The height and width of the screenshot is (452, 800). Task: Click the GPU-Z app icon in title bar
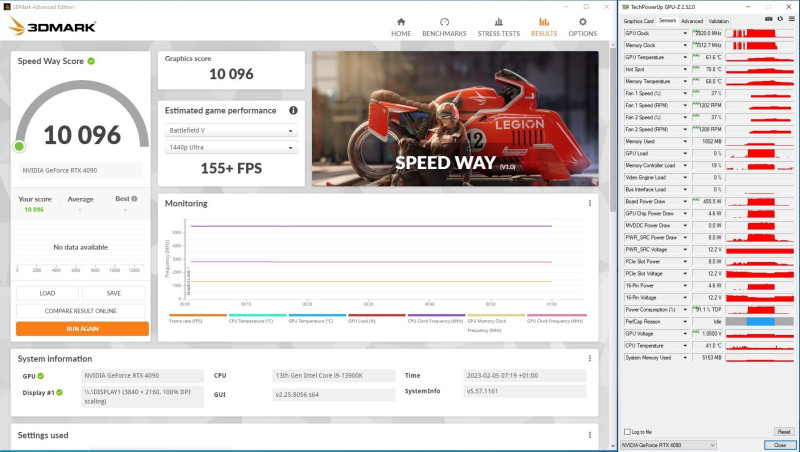(626, 7)
